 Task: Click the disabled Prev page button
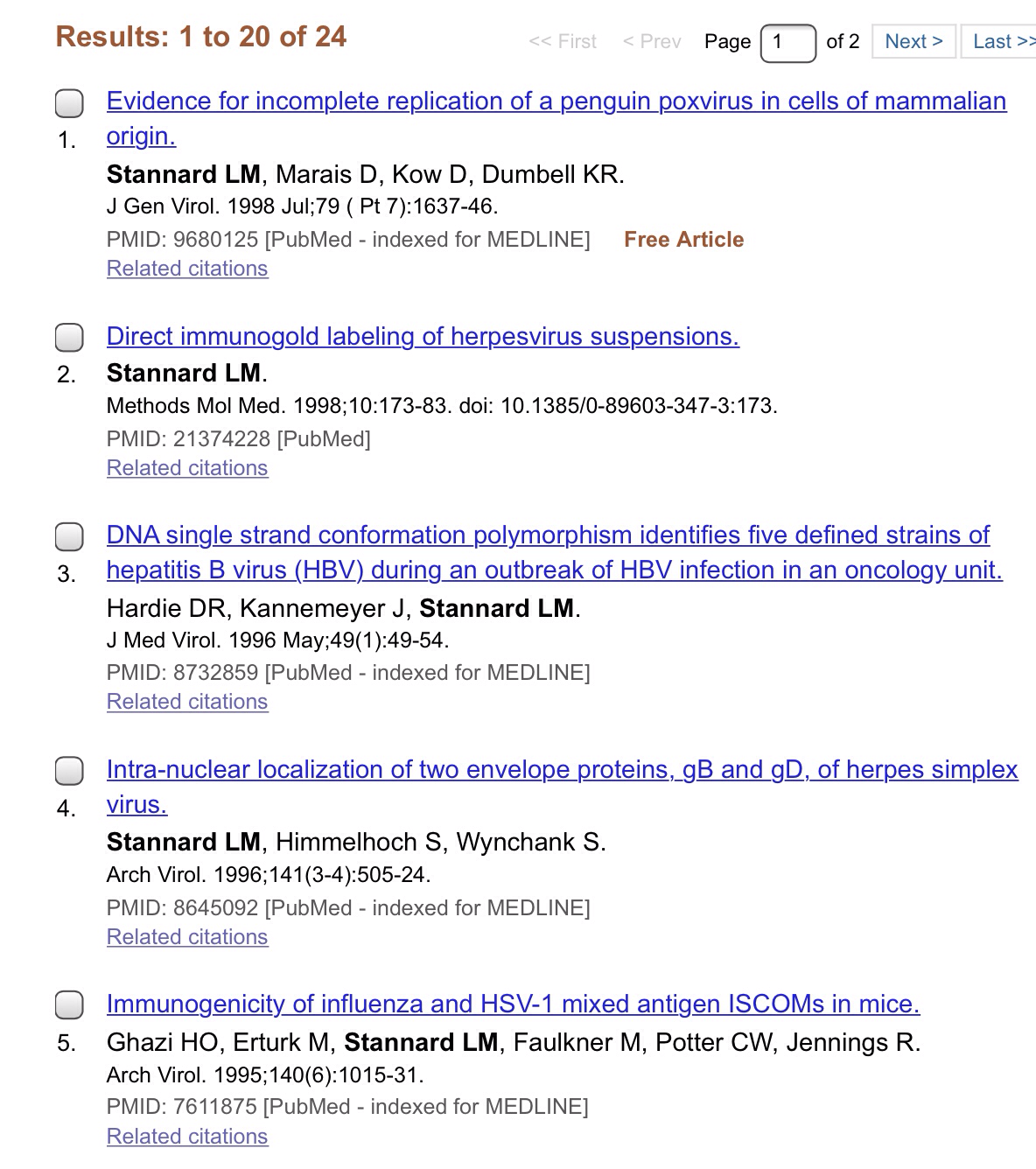click(x=652, y=41)
